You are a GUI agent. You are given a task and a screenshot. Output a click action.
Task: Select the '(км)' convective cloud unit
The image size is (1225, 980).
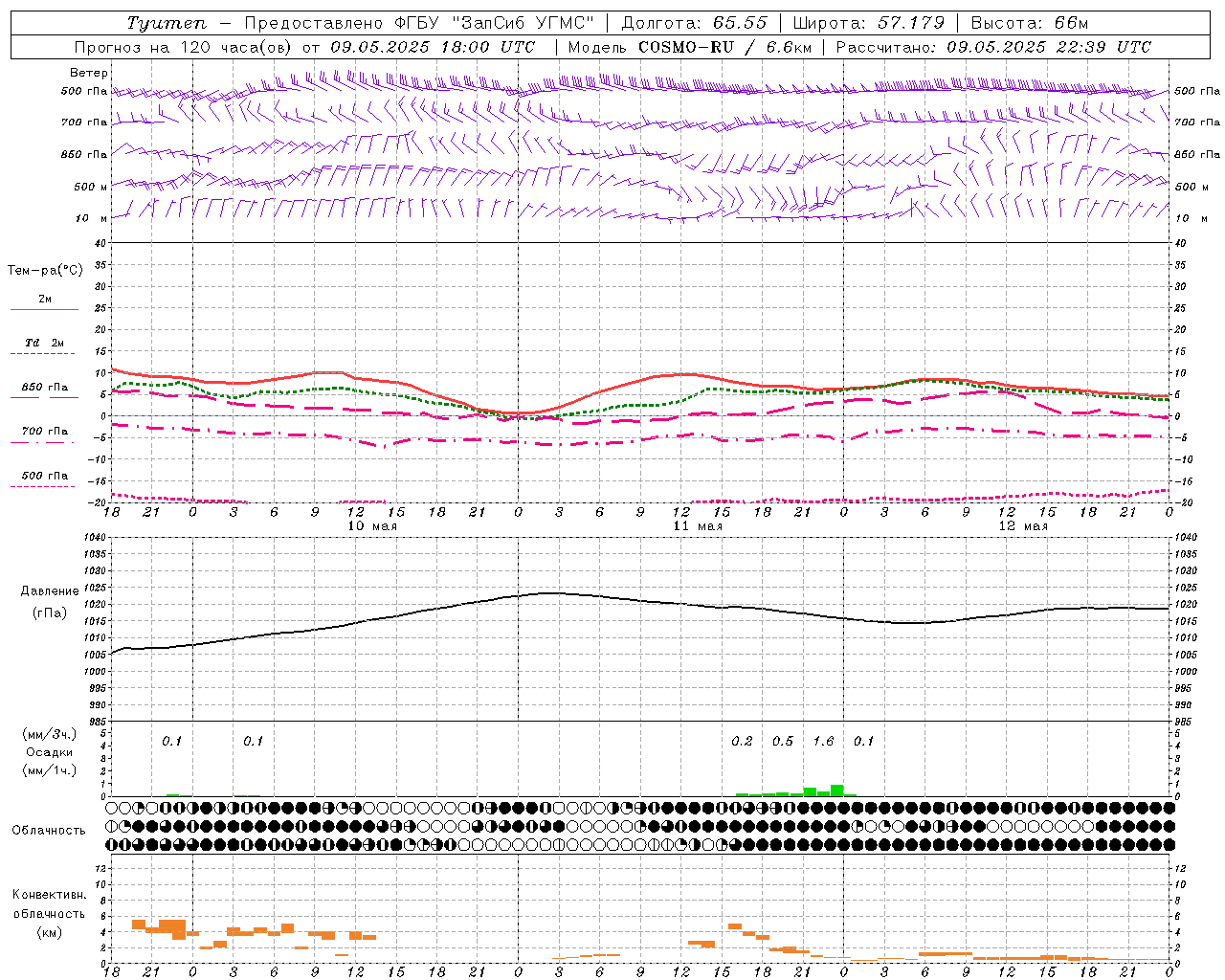click(x=49, y=932)
